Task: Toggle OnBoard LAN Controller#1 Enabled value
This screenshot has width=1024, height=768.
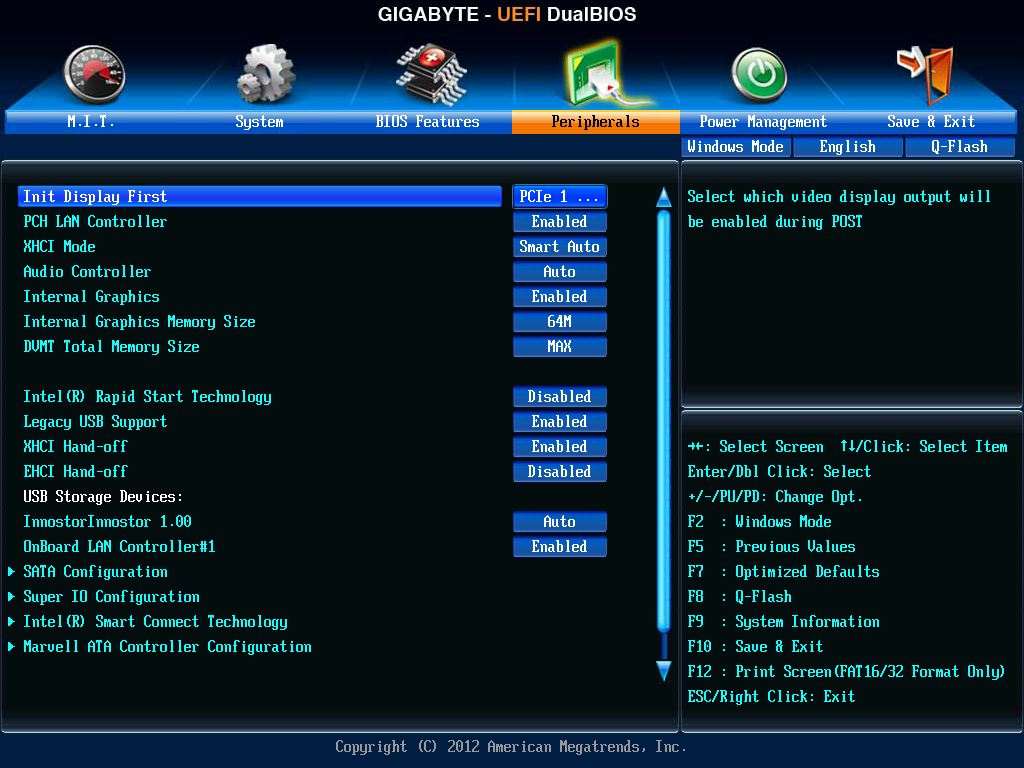Action: pyautogui.click(x=560, y=547)
